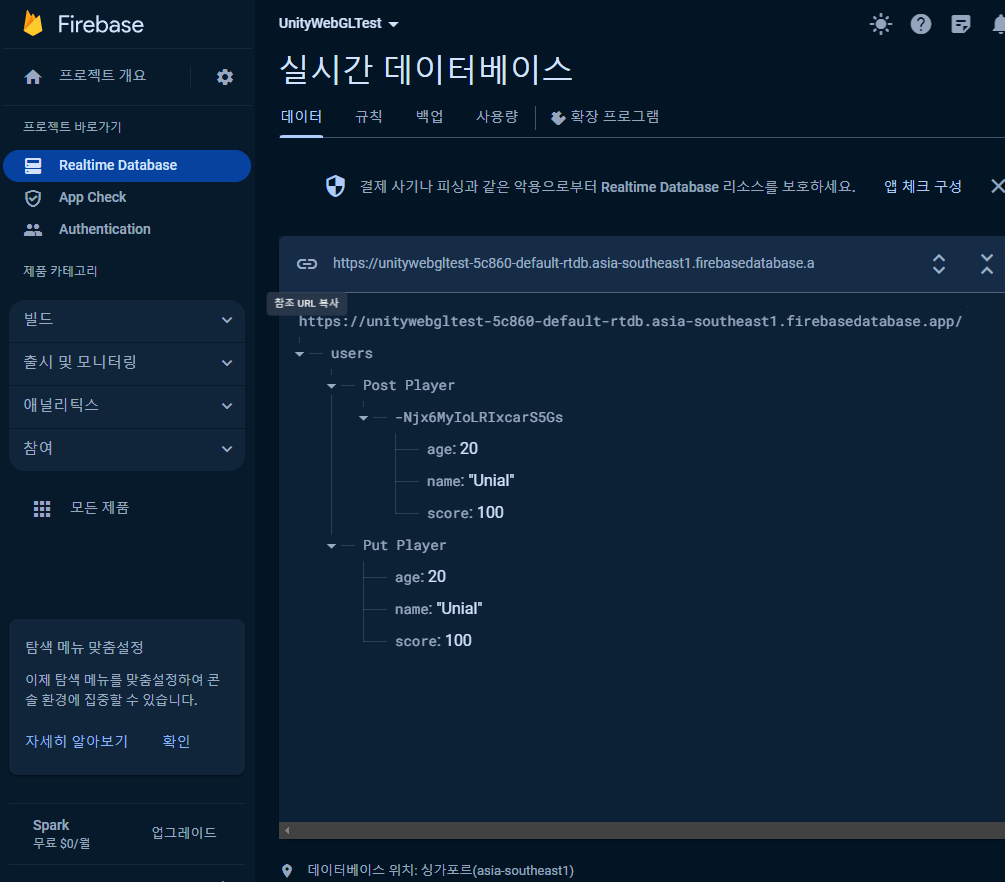Expand the 빌드 sidebar section
1005x882 pixels.
127,321
